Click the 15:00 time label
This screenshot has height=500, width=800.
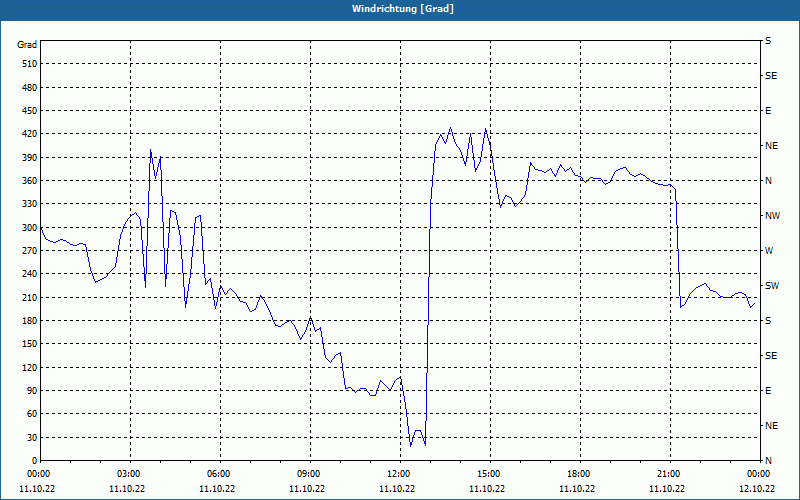point(490,474)
